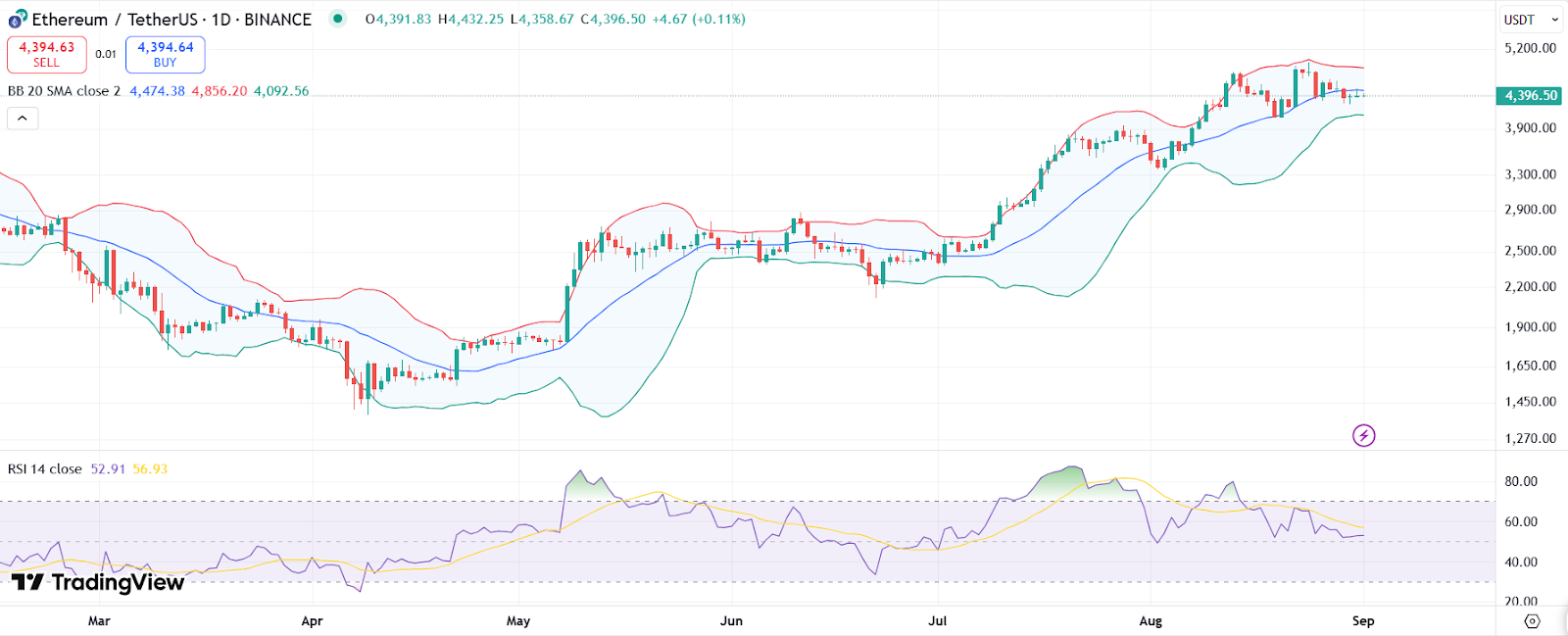Image resolution: width=1568 pixels, height=636 pixels.
Task: Select the BB 20 SMA indicator legend
Action: coord(64,91)
